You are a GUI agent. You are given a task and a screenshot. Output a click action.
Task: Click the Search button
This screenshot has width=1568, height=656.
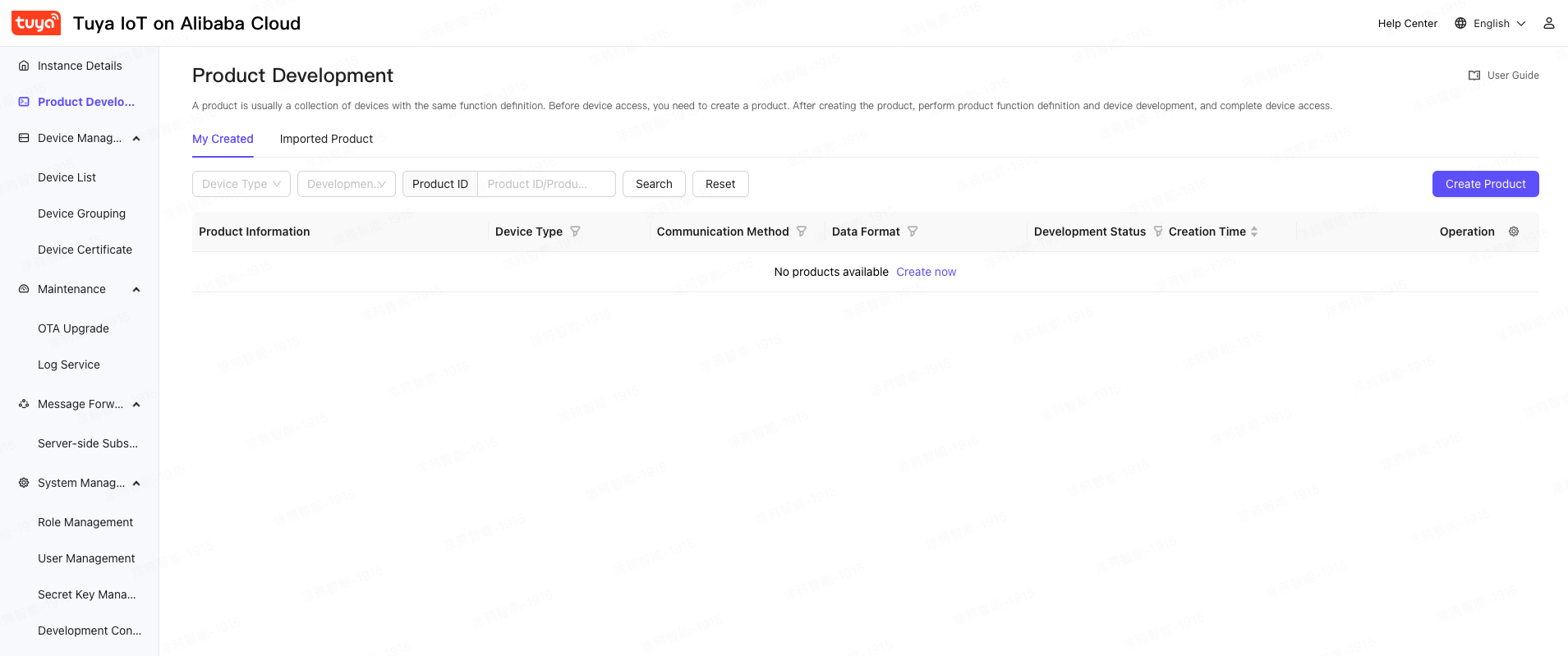654,184
